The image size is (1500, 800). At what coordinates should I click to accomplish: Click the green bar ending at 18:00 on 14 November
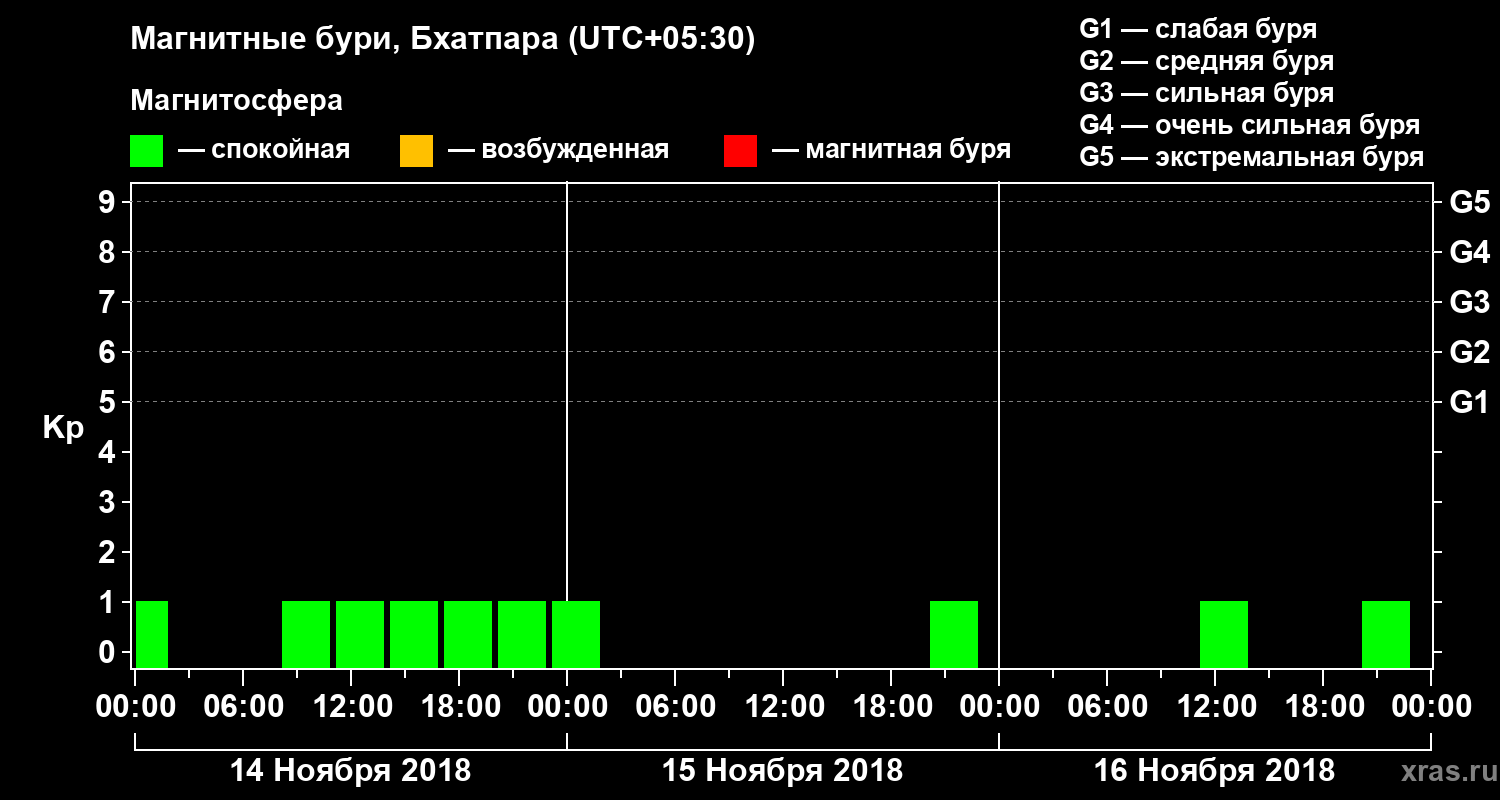[x=414, y=634]
